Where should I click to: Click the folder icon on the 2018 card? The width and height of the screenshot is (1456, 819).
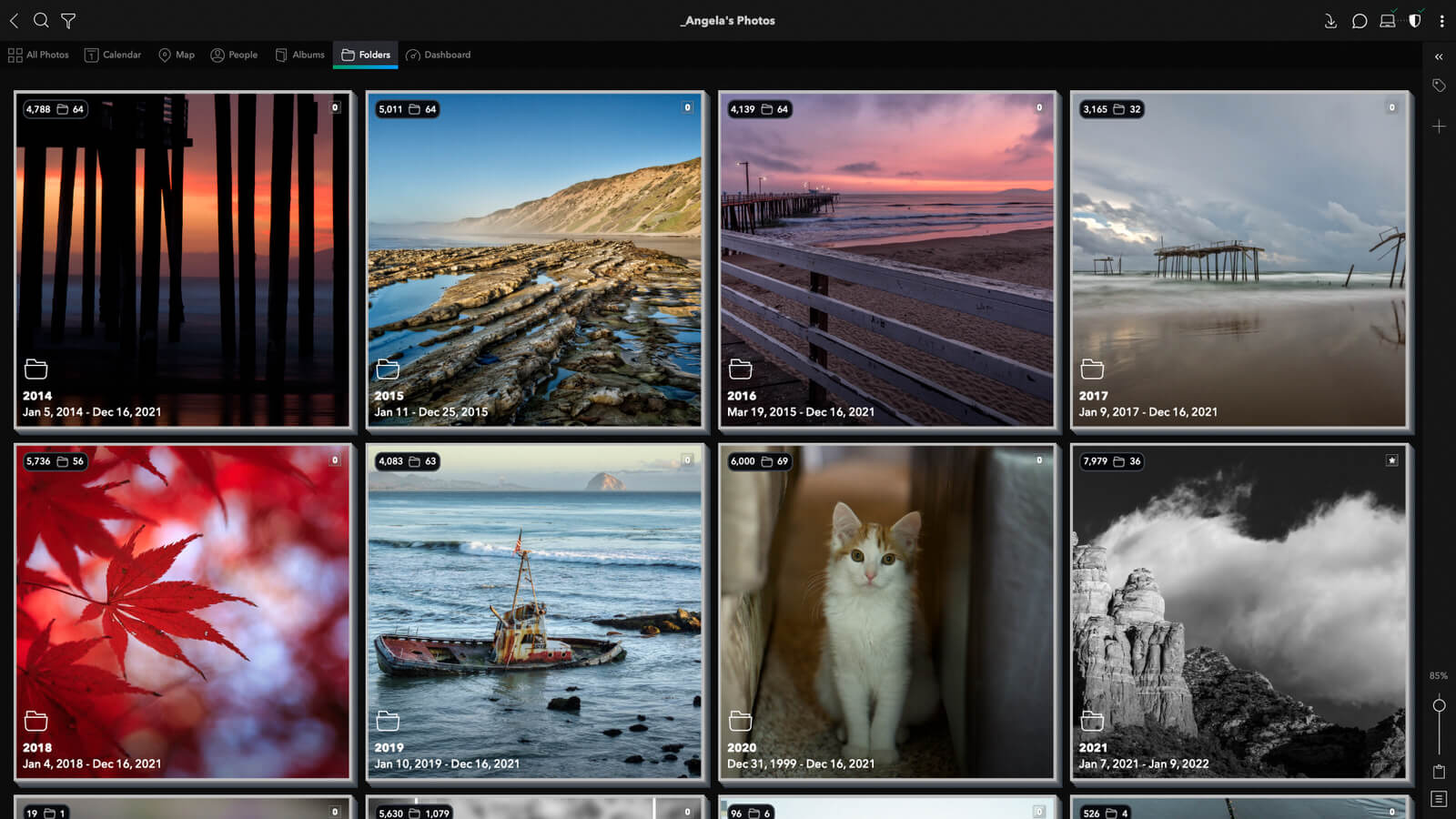pyautogui.click(x=35, y=721)
